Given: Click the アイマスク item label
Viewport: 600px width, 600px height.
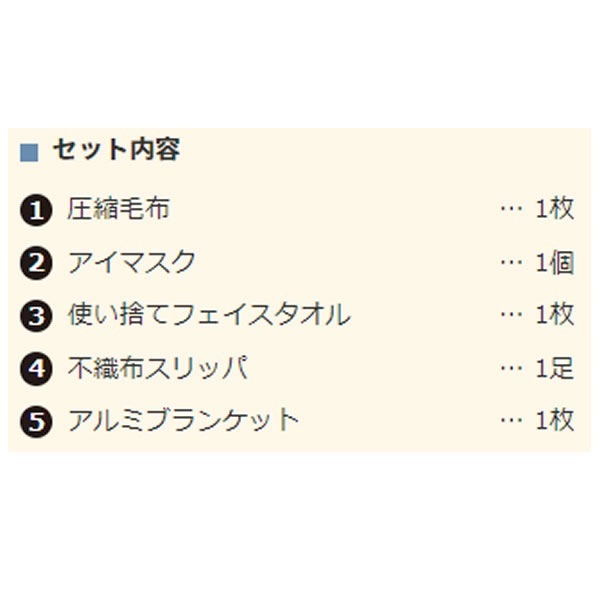Looking at the screenshot, I should 131,262.
